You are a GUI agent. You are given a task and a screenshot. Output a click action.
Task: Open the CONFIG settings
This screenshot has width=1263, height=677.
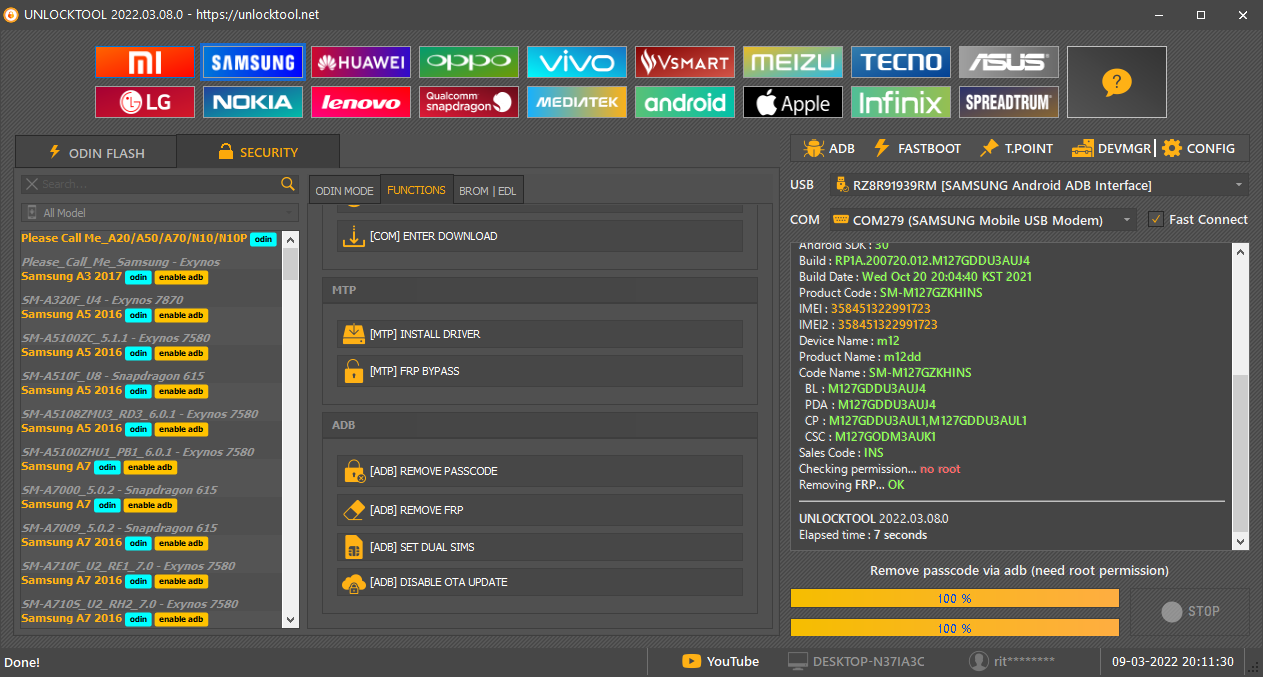click(1198, 148)
